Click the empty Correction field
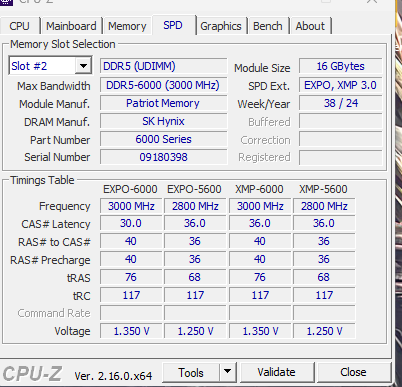402x387 pixels. click(340, 139)
